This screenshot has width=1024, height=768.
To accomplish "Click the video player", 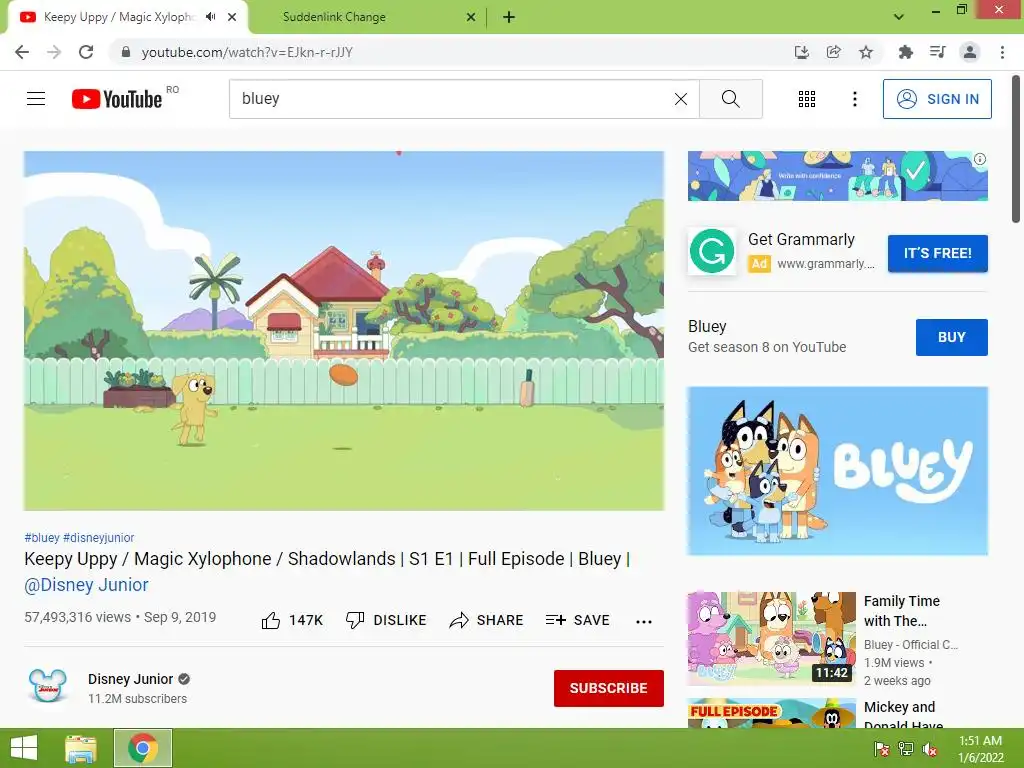I will pos(344,330).
